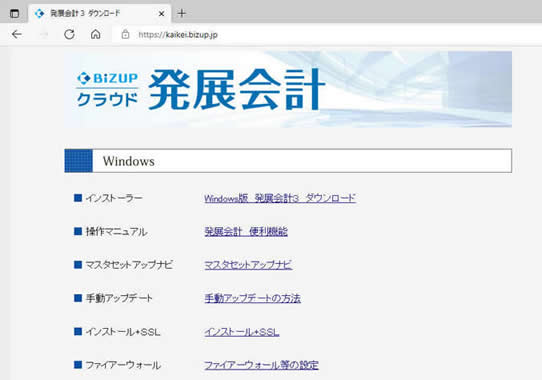Close the 発展会計3 ダウンロード tab

[161, 14]
